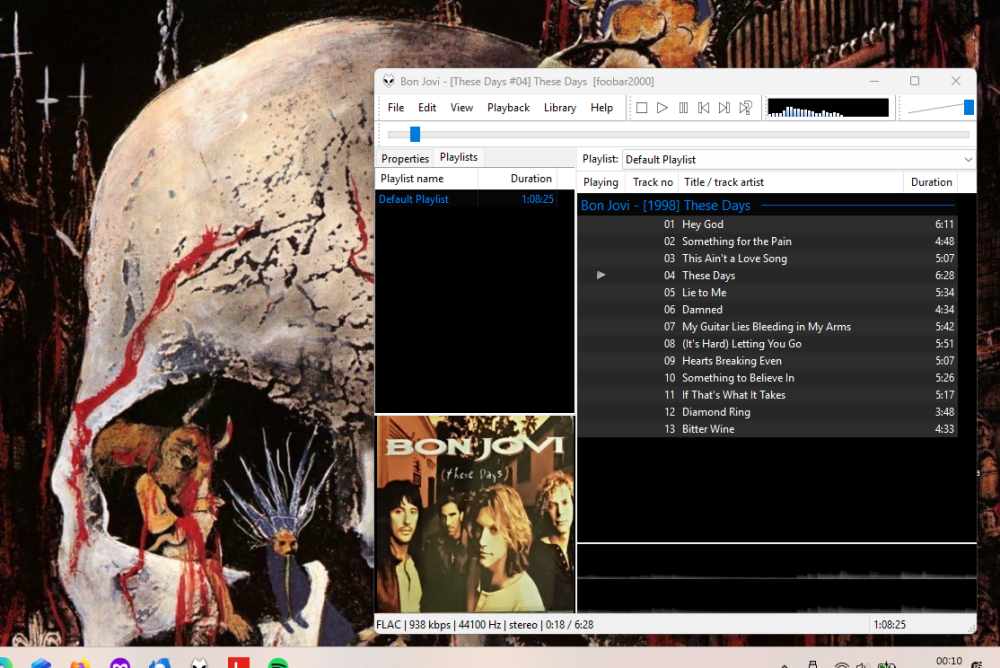The image size is (1000, 668).
Task: Skip to the next track
Action: (x=724, y=108)
